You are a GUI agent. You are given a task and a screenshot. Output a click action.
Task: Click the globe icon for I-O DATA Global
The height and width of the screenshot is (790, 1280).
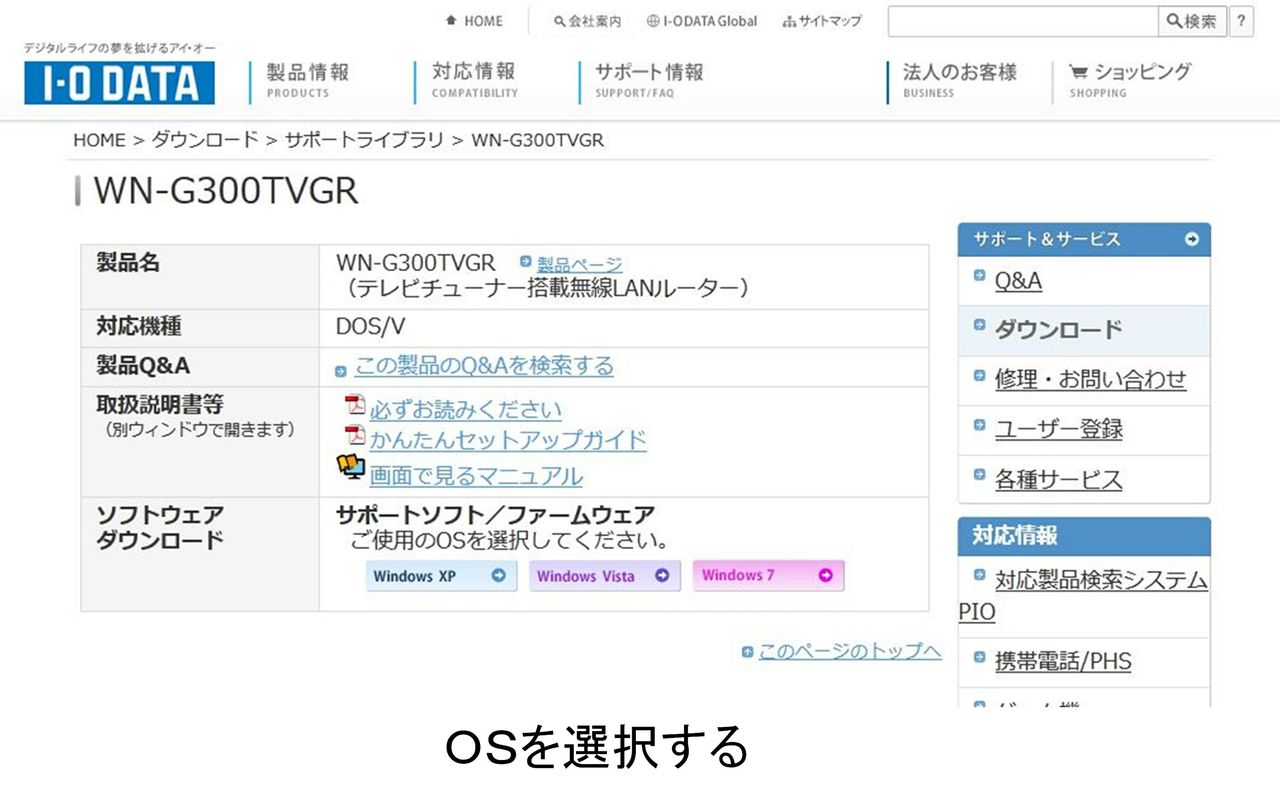tap(653, 21)
